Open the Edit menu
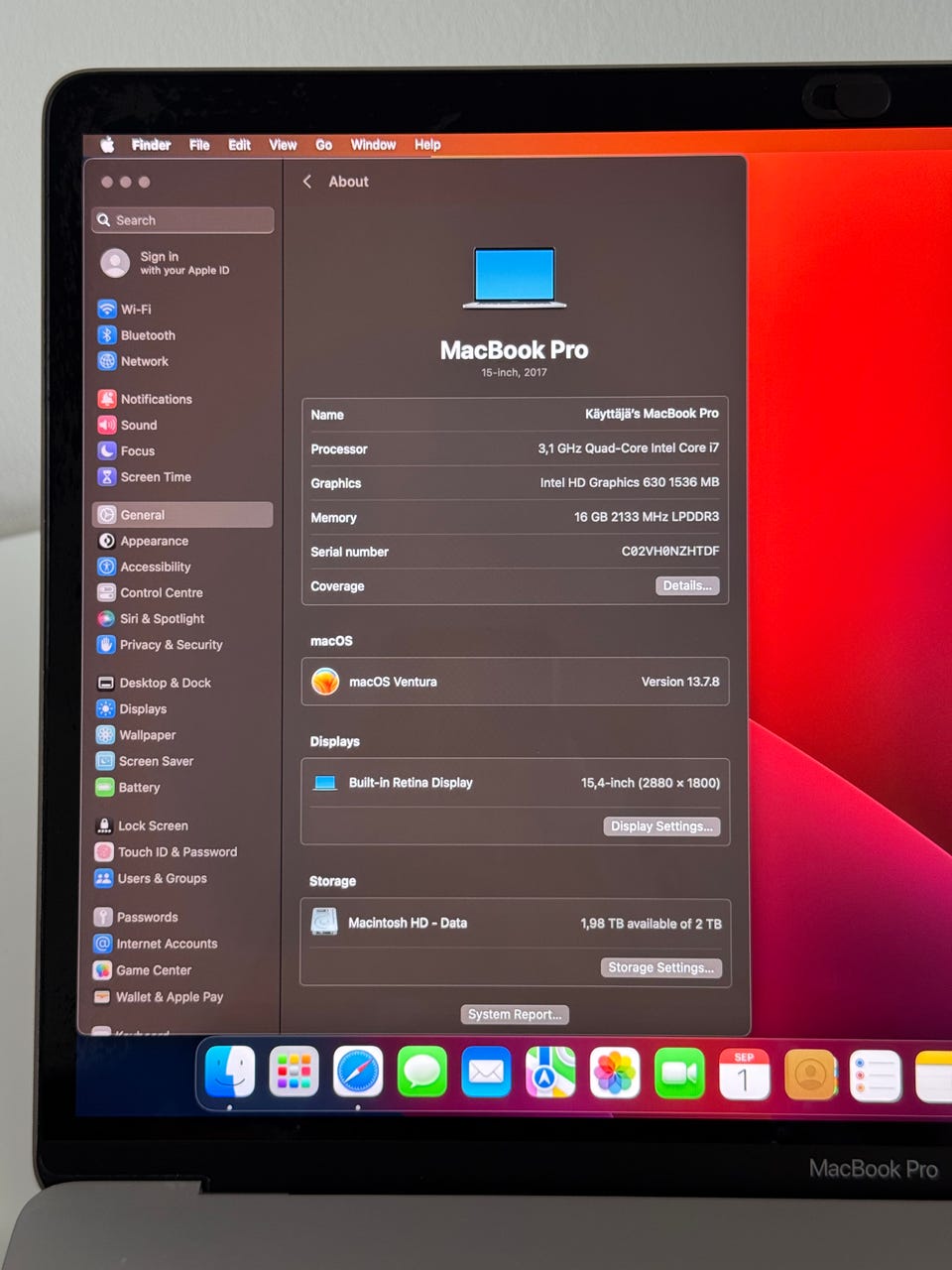The height and width of the screenshot is (1270, 952). tap(239, 145)
